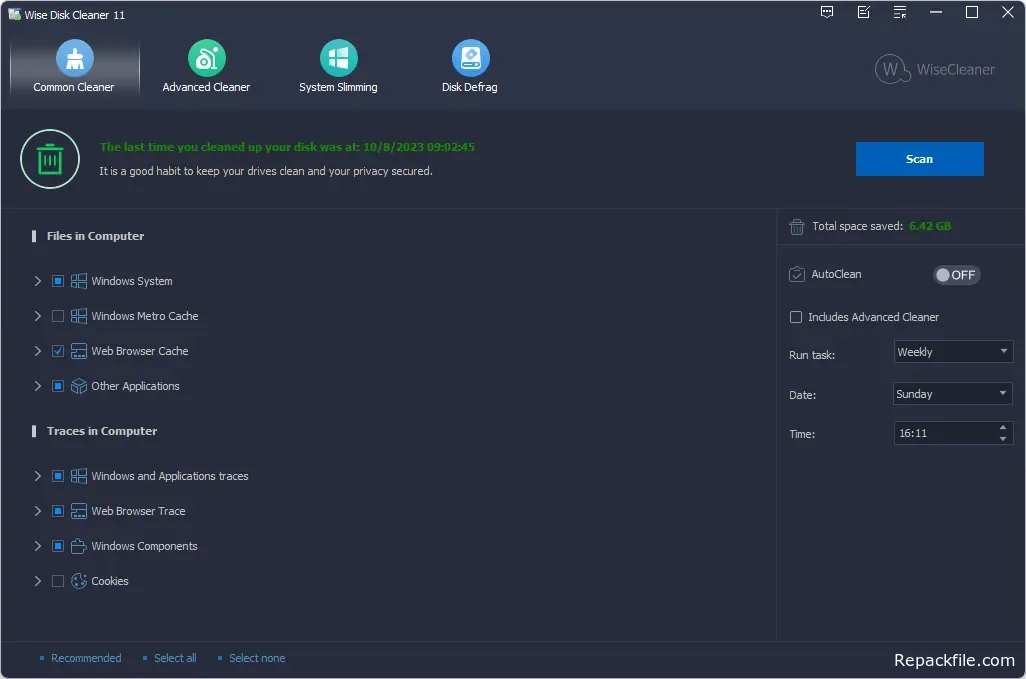Screen dimensions: 1026x679
Task: Check the Windows Metro Cache checkbox
Action: [x=58, y=316]
